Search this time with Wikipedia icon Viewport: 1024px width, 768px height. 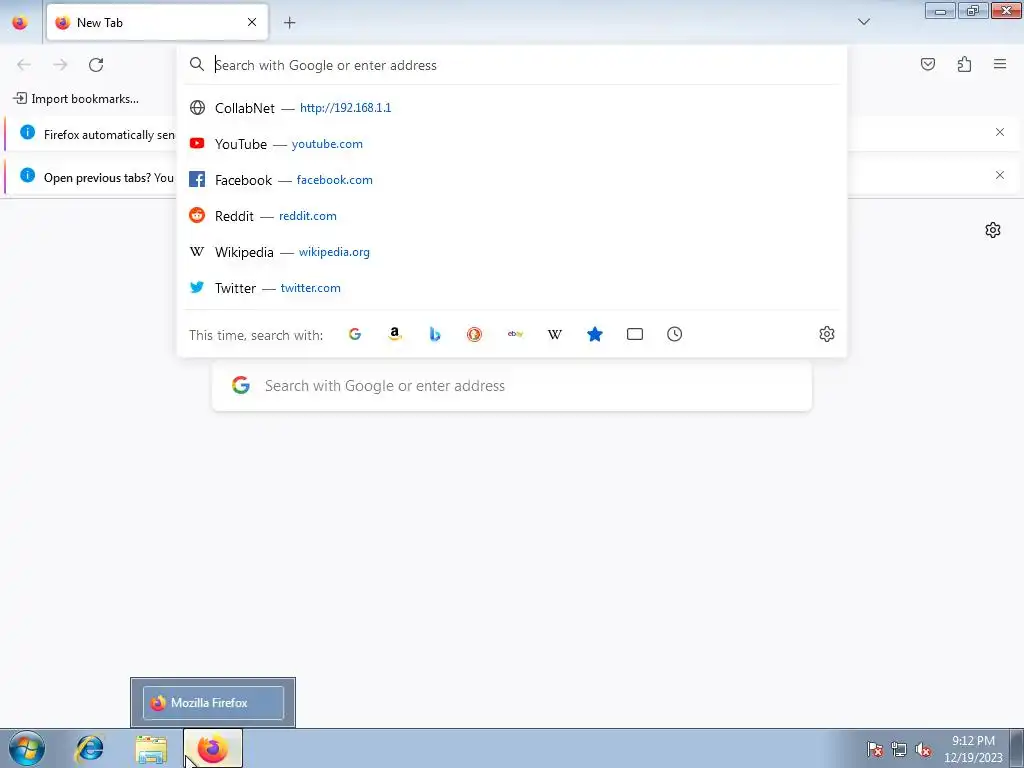tap(554, 334)
